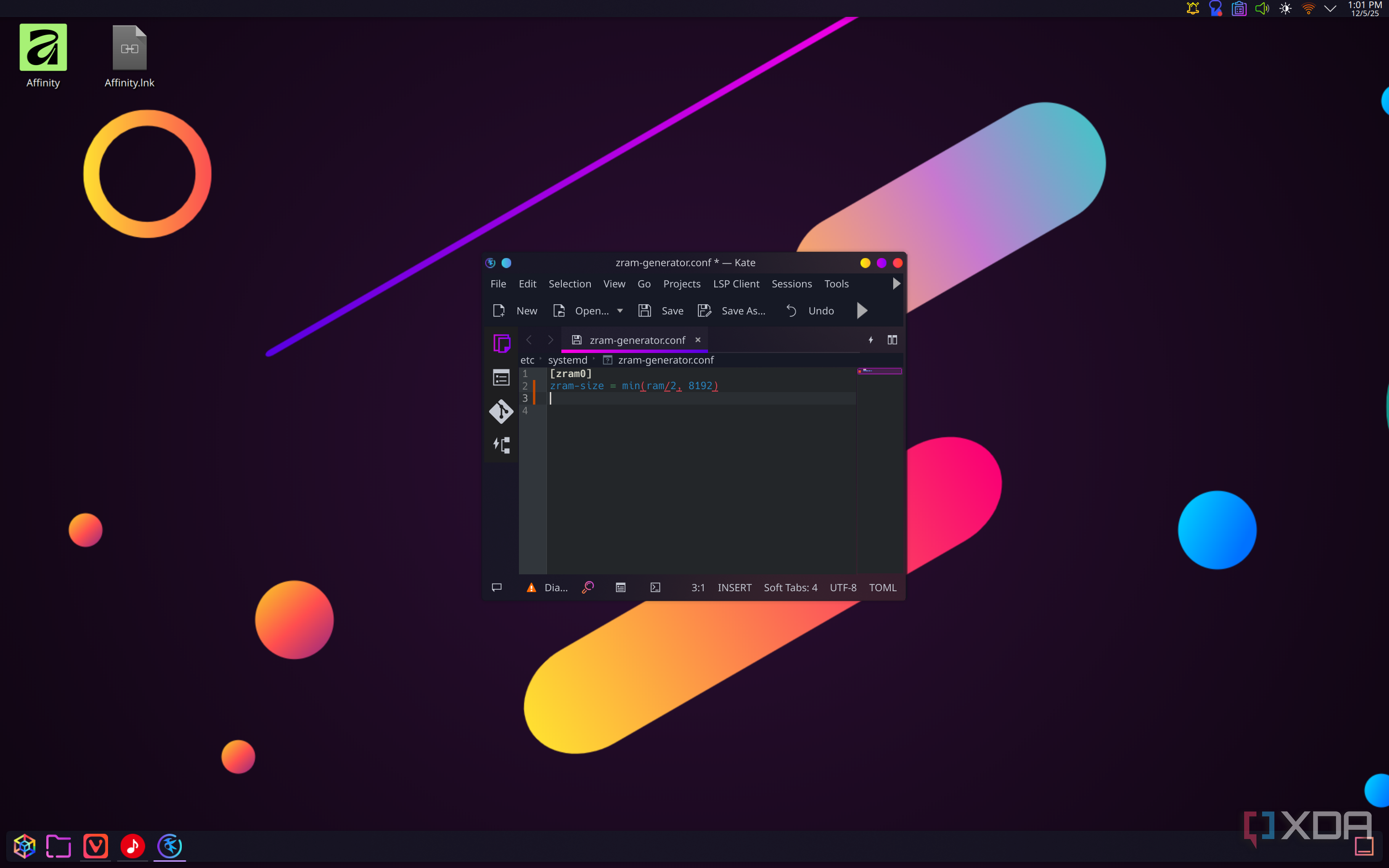Open the file list sidebar panel

coord(501,377)
